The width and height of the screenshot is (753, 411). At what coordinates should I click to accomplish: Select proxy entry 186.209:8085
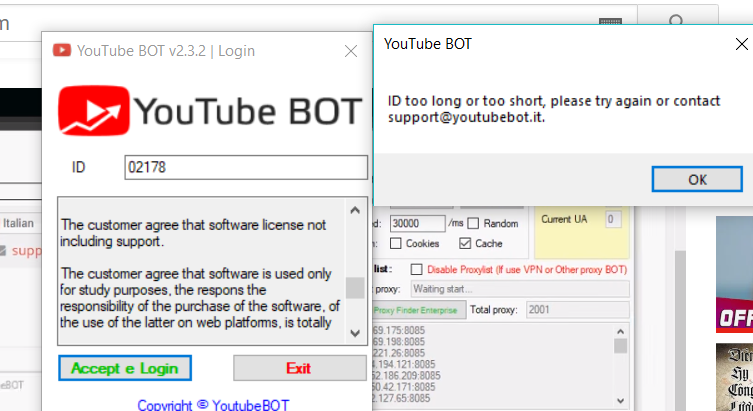pyautogui.click(x=406, y=375)
